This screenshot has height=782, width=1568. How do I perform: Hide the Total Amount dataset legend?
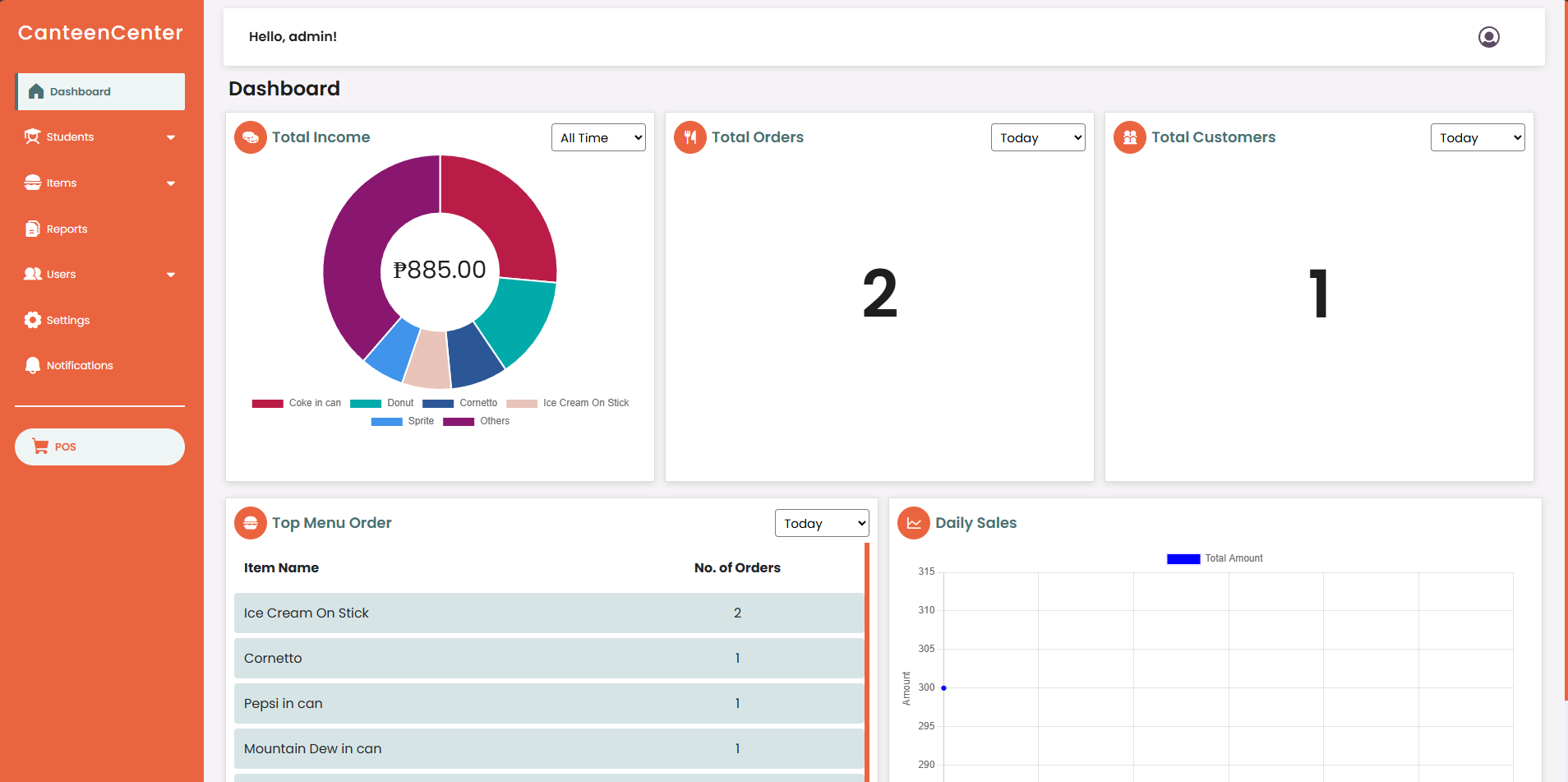[x=1215, y=558]
